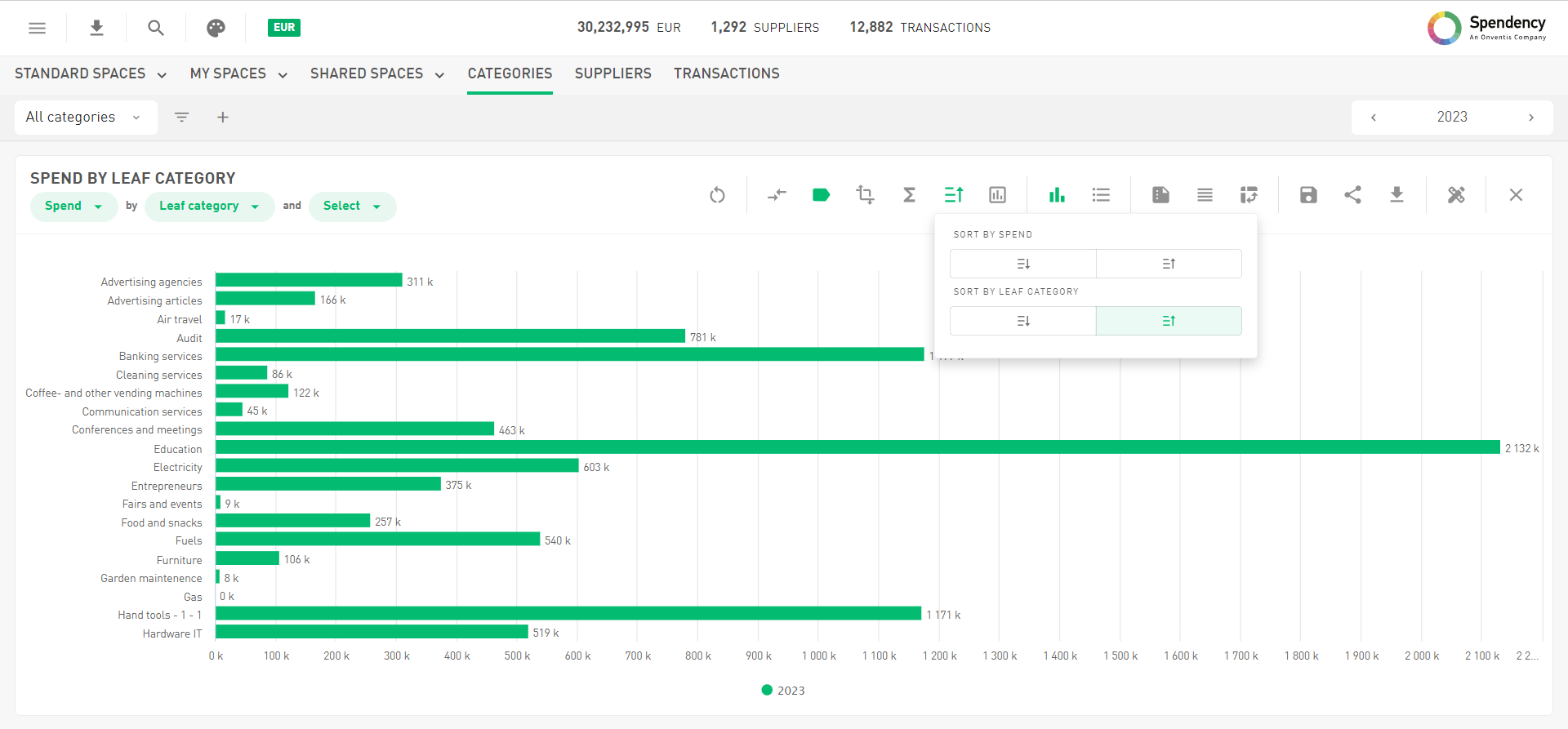Image resolution: width=1568 pixels, height=729 pixels.
Task: Expand the All categories dropdown
Action: [x=85, y=118]
